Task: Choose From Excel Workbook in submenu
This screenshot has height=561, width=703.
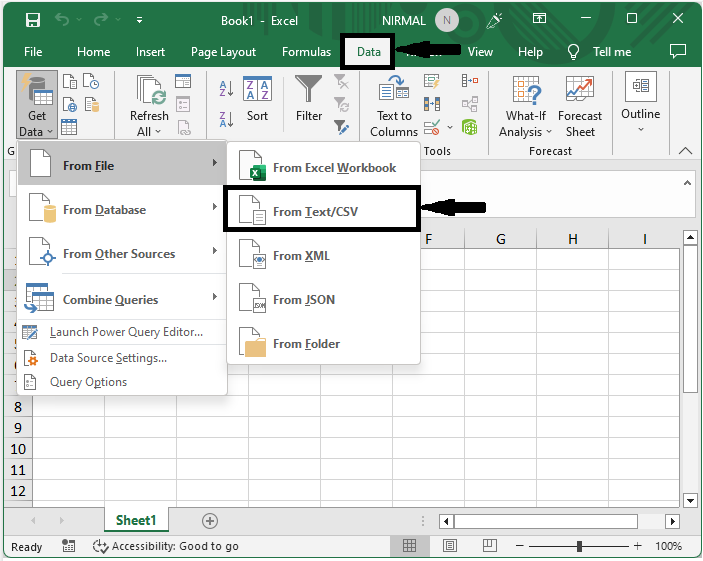Action: [323, 167]
